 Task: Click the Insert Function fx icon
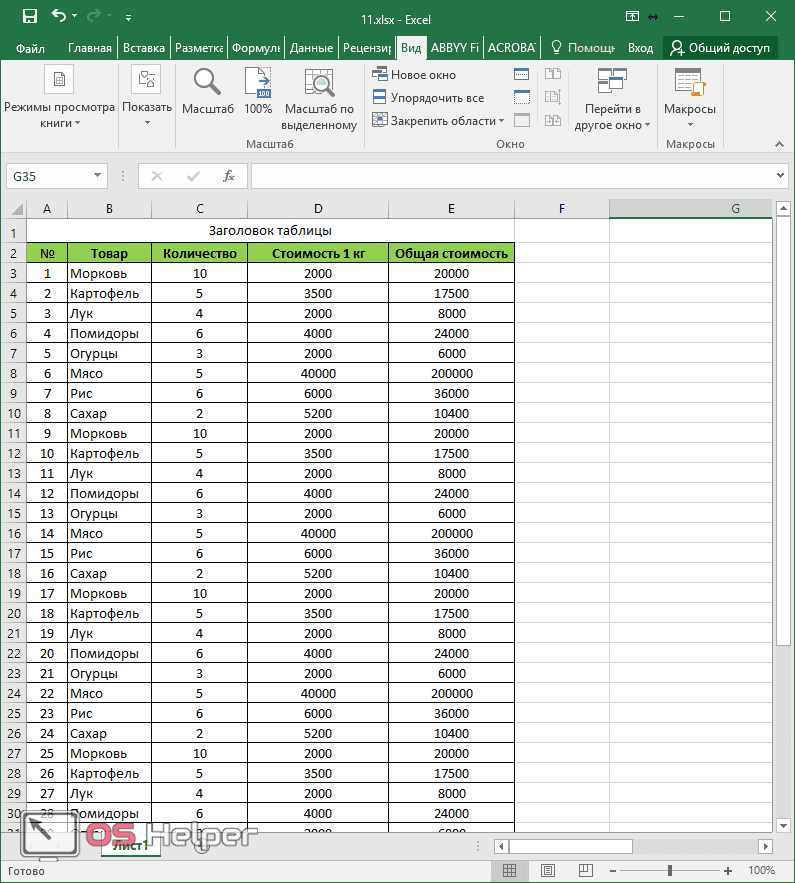point(229,176)
